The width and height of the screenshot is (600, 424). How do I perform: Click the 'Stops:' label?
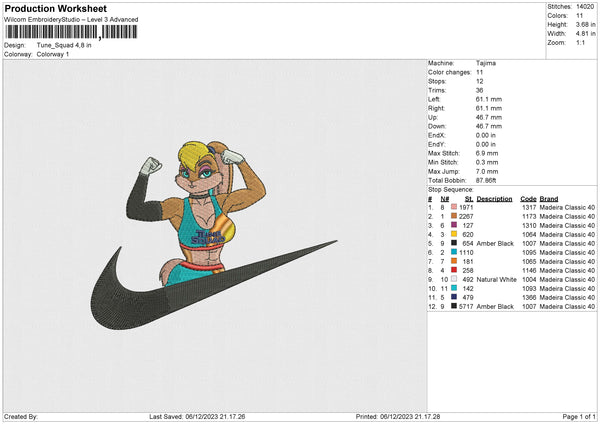click(437, 82)
